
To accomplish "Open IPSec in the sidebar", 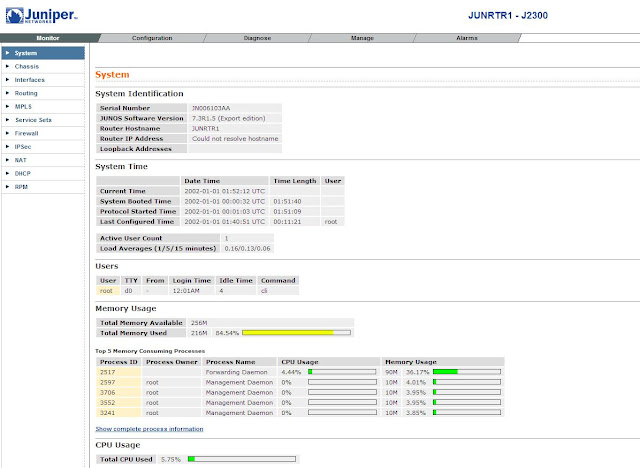I will tap(43, 146).
